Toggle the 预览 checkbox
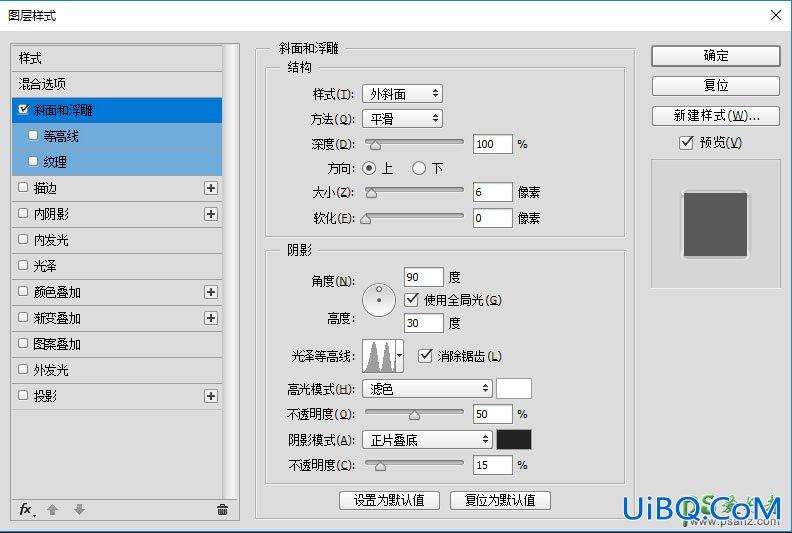The width and height of the screenshot is (792, 533). [686, 142]
